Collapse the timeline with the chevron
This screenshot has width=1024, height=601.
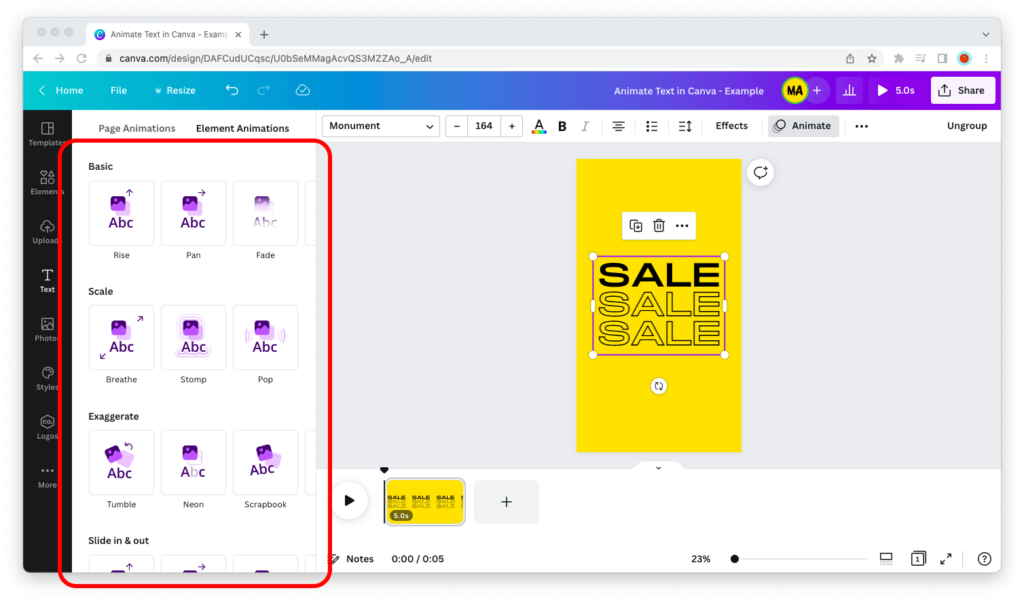click(x=658, y=468)
